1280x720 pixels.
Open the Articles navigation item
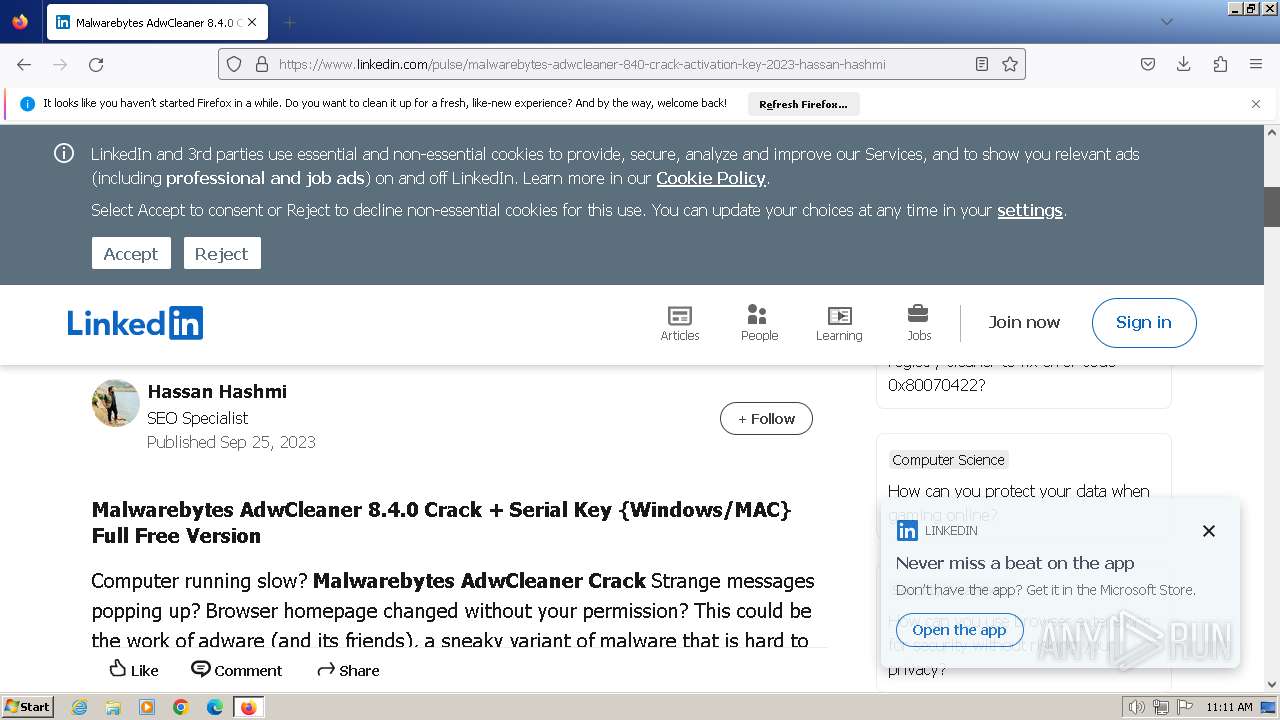[x=680, y=323]
